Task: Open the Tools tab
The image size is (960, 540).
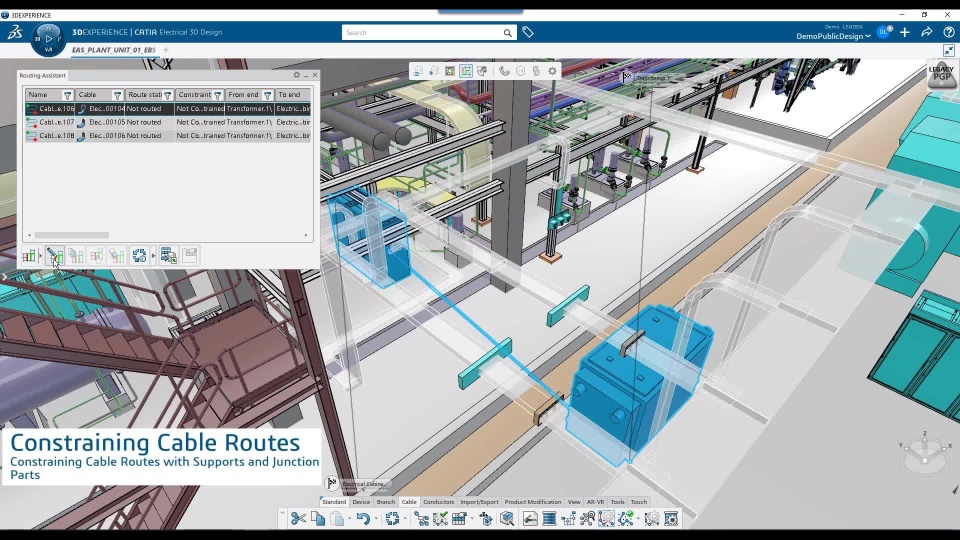Action: [617, 501]
